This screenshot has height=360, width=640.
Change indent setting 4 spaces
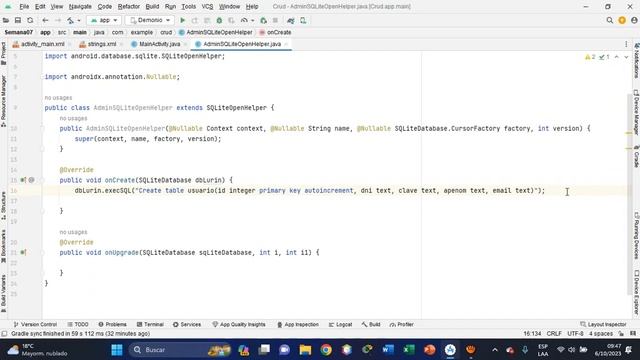[x=600, y=334]
